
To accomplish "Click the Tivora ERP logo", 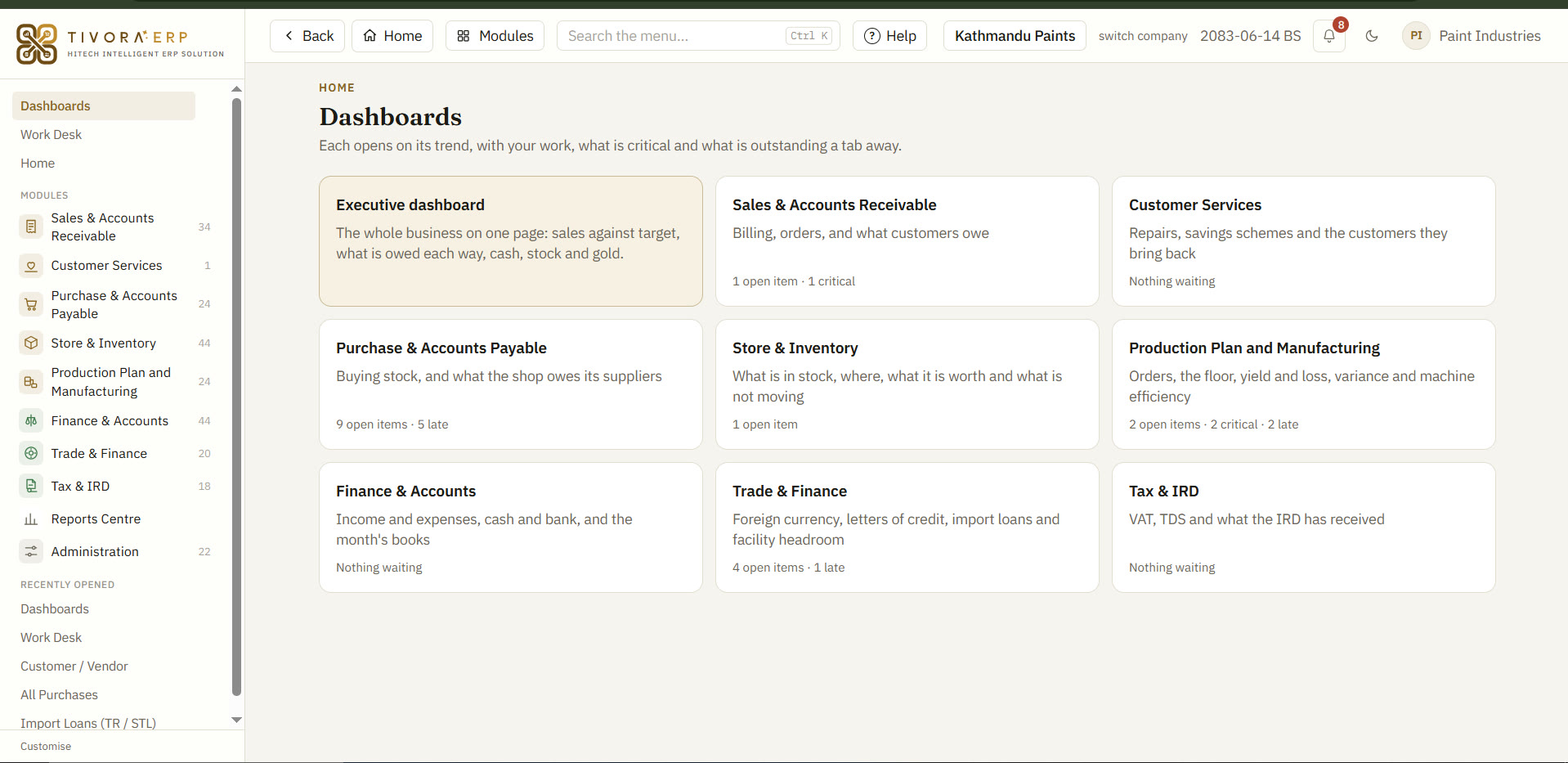I will coord(120,43).
